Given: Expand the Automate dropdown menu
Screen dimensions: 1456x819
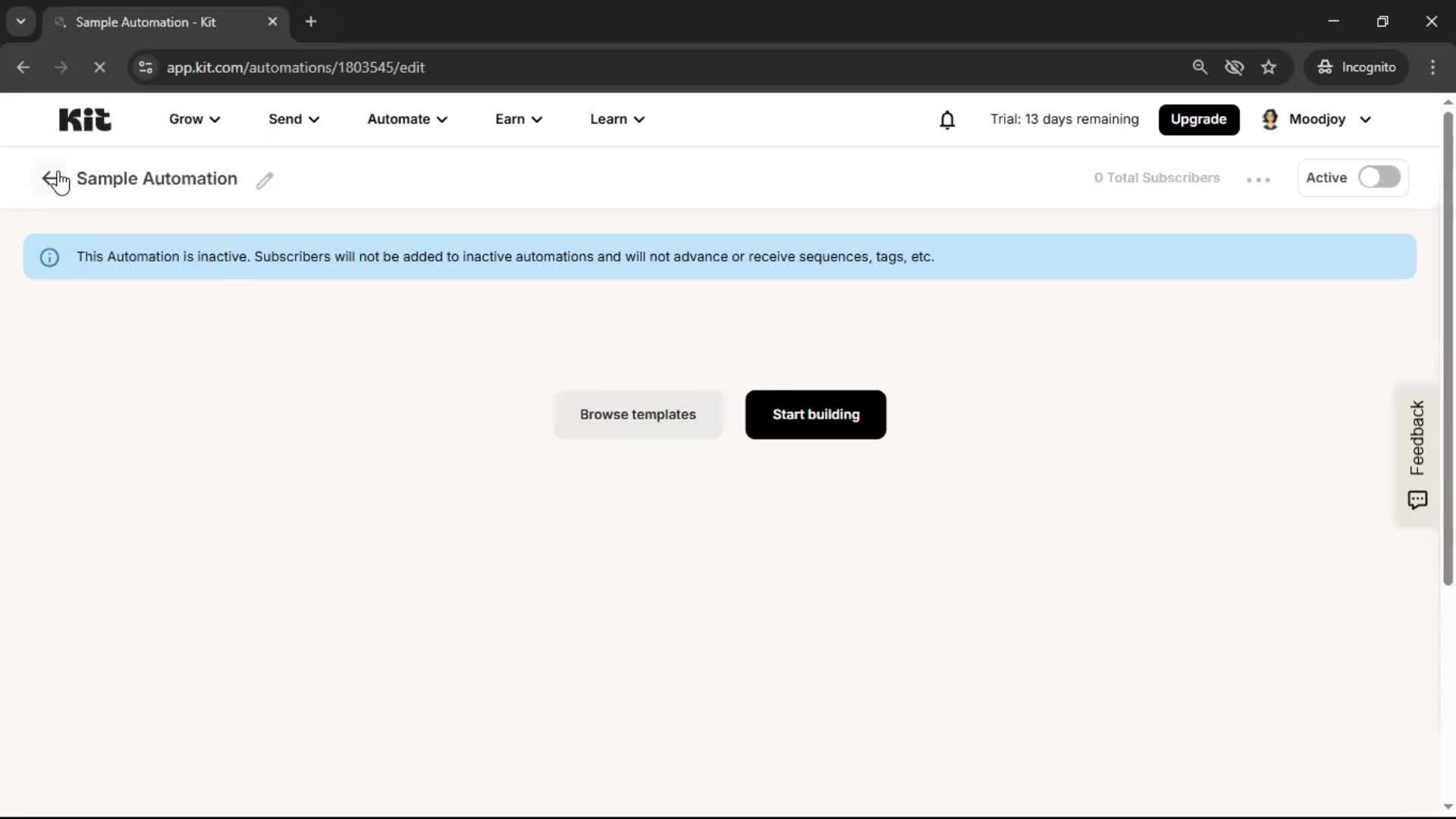Looking at the screenshot, I should (x=407, y=119).
